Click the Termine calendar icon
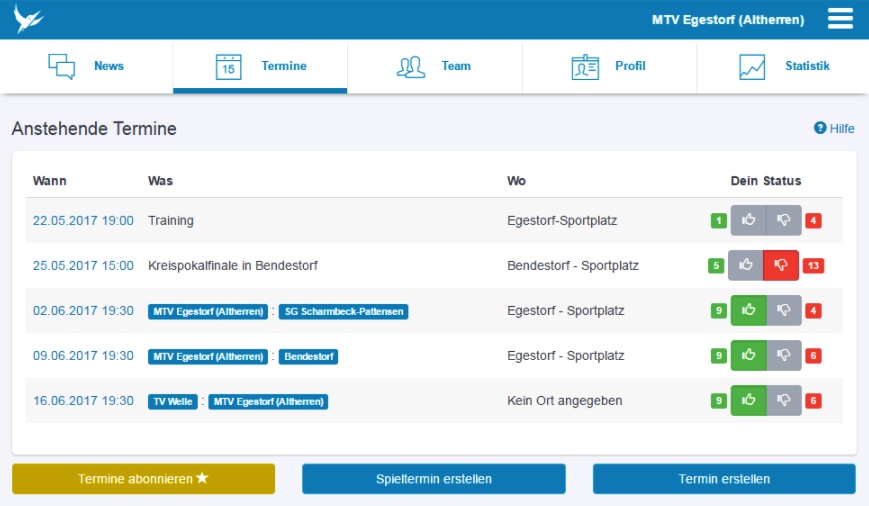The height and width of the screenshot is (506, 869). pos(228,67)
